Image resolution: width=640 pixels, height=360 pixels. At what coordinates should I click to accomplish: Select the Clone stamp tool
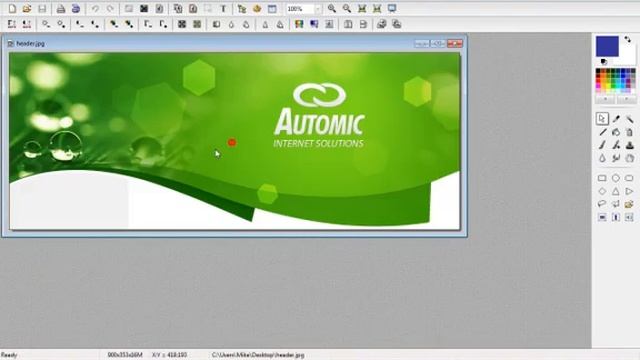(x=629, y=145)
